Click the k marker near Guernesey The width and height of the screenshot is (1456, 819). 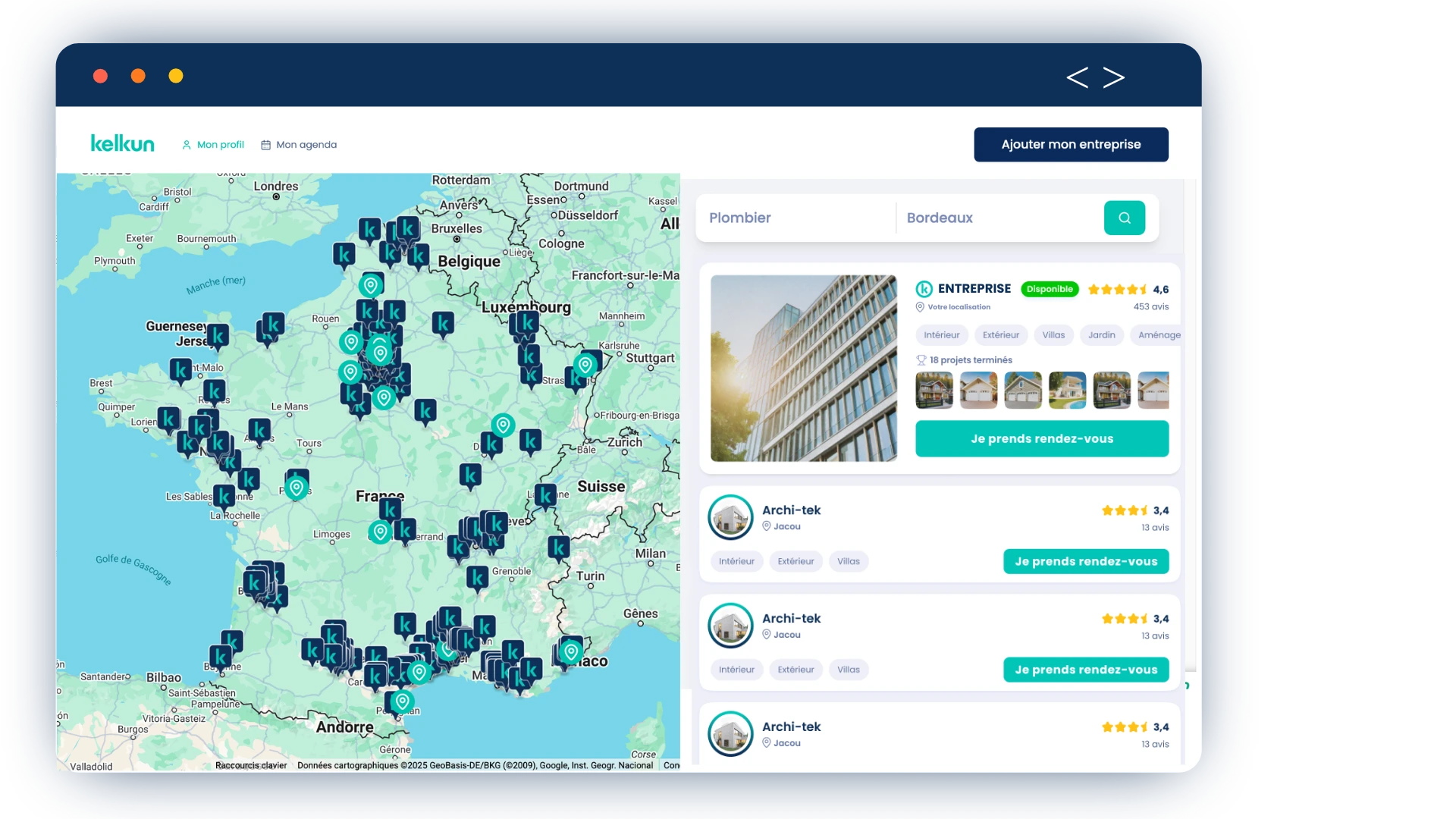[x=218, y=336]
